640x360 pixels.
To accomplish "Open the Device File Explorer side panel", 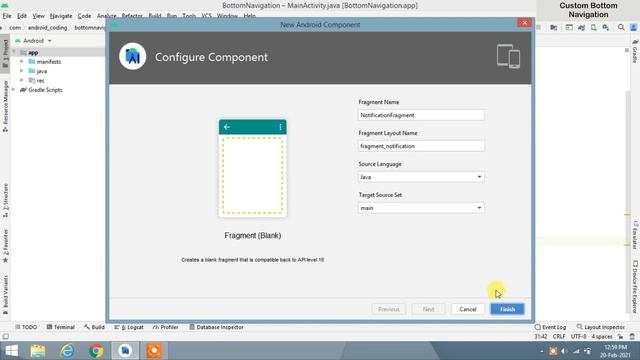I will [x=635, y=287].
